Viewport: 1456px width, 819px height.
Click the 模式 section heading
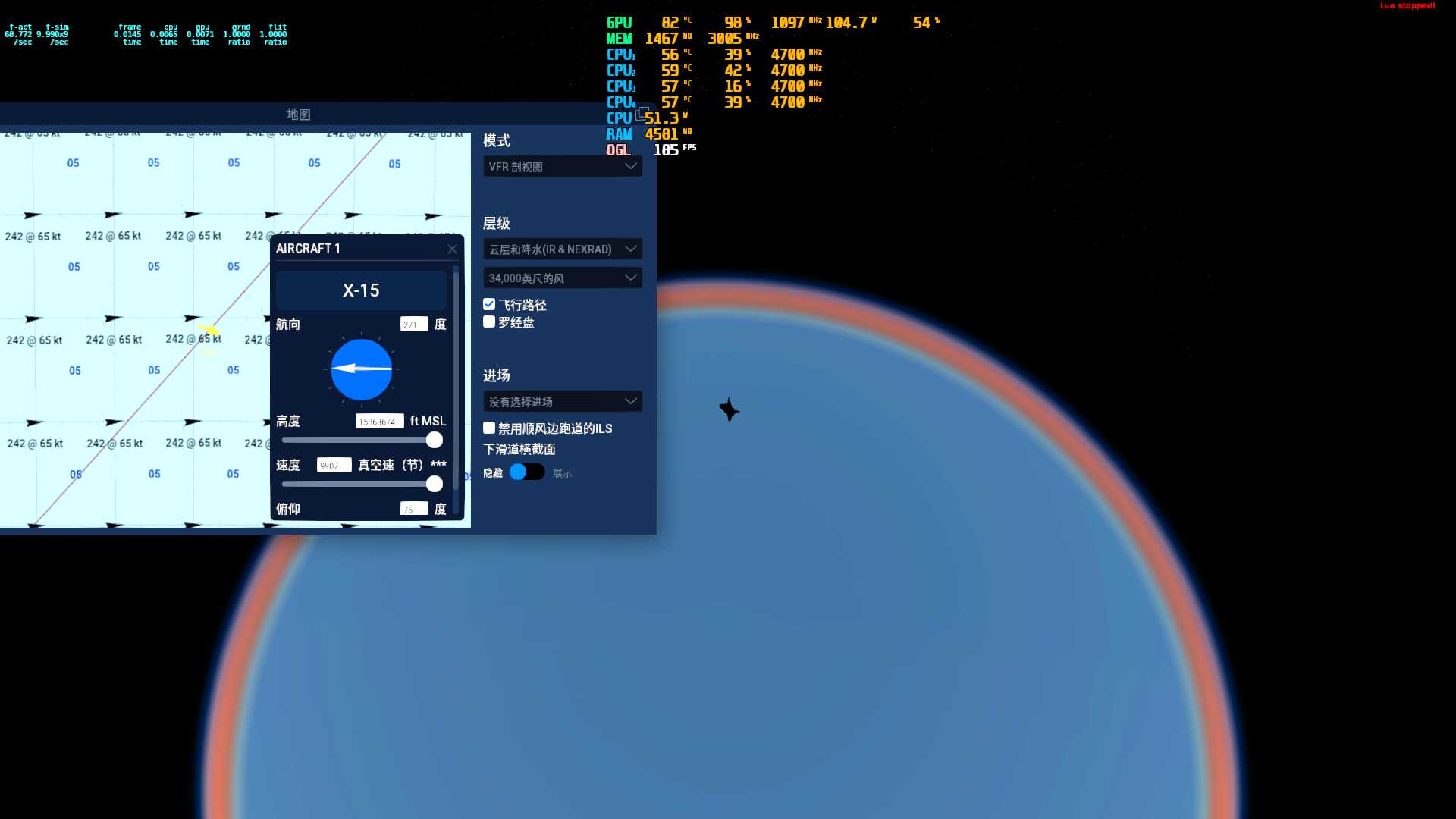[497, 140]
